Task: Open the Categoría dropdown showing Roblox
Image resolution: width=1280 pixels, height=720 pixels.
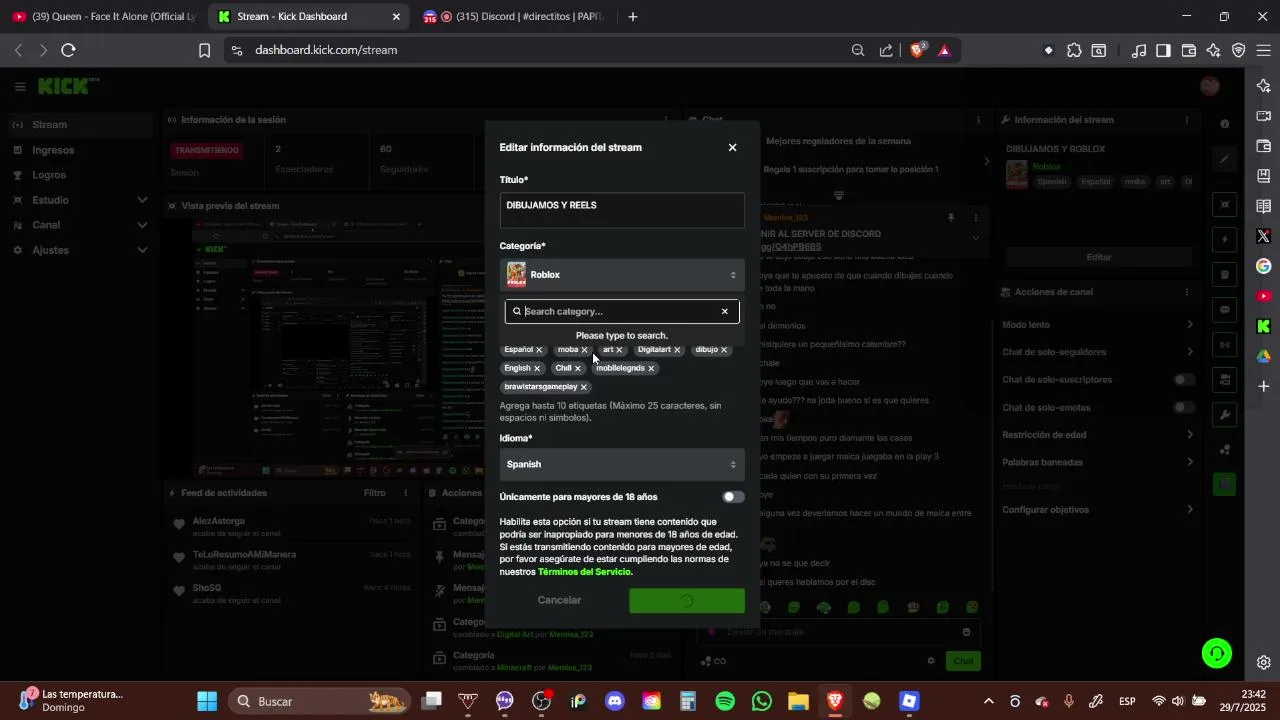Action: [622, 275]
